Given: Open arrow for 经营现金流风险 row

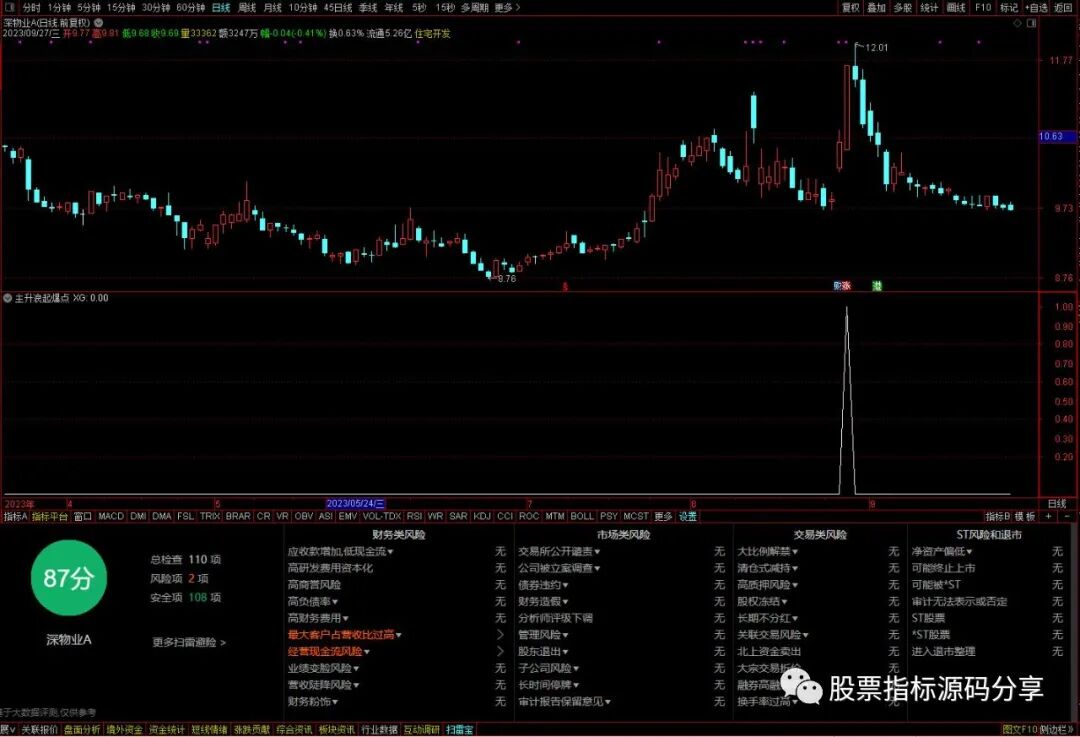Looking at the screenshot, I should (500, 652).
